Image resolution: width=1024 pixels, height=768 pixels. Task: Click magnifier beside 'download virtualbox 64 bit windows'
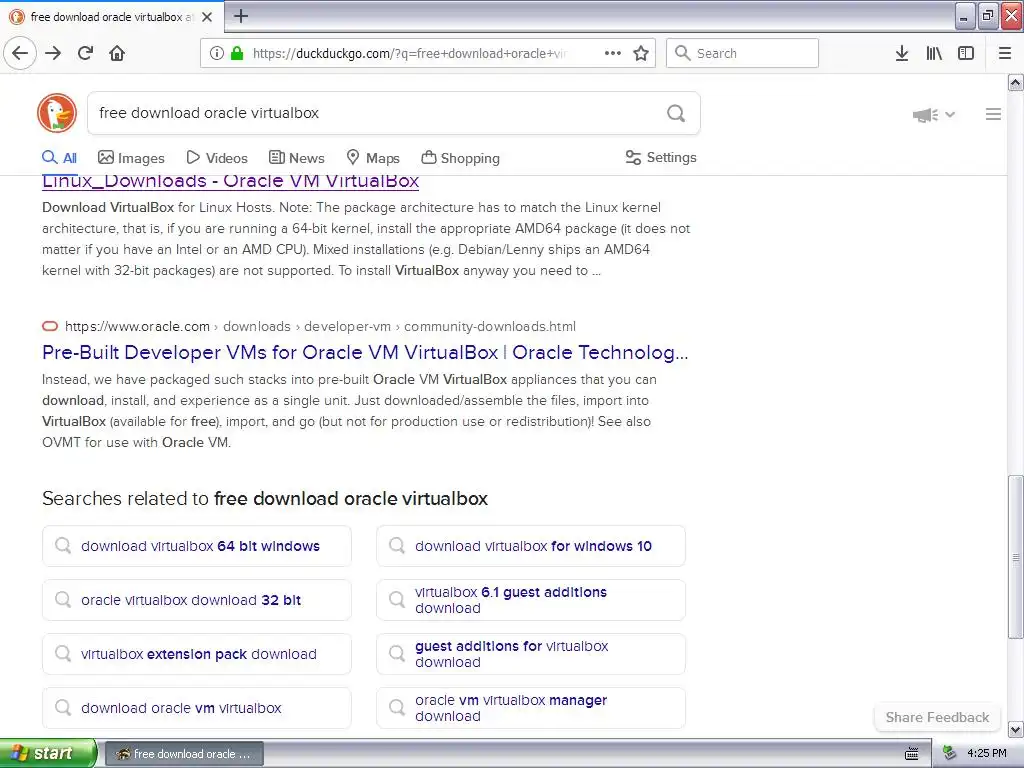[63, 545]
